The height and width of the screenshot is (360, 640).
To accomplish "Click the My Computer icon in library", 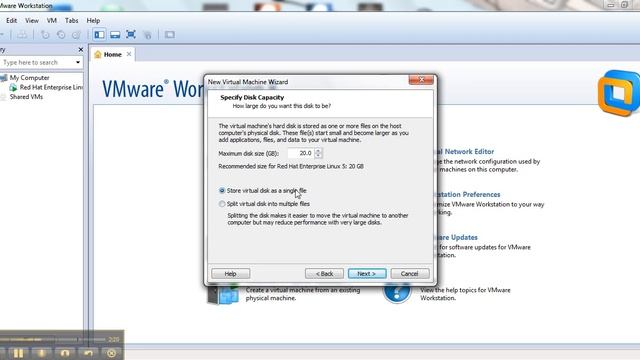I will 4,78.
